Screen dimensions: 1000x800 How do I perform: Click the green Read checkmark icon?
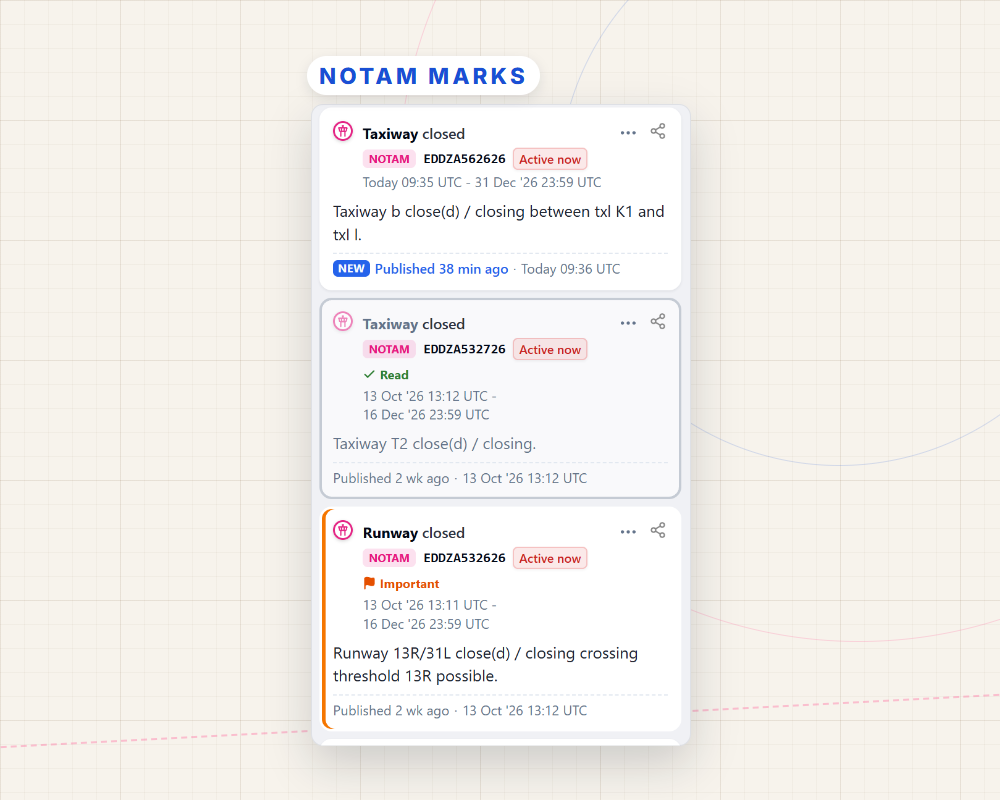click(369, 374)
